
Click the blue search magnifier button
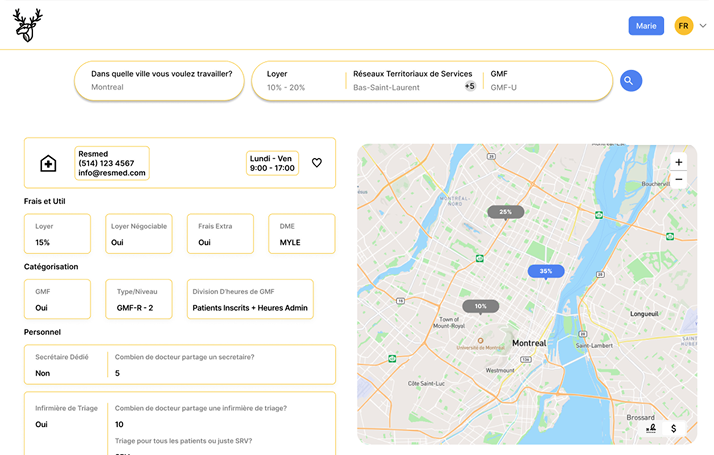pos(630,81)
